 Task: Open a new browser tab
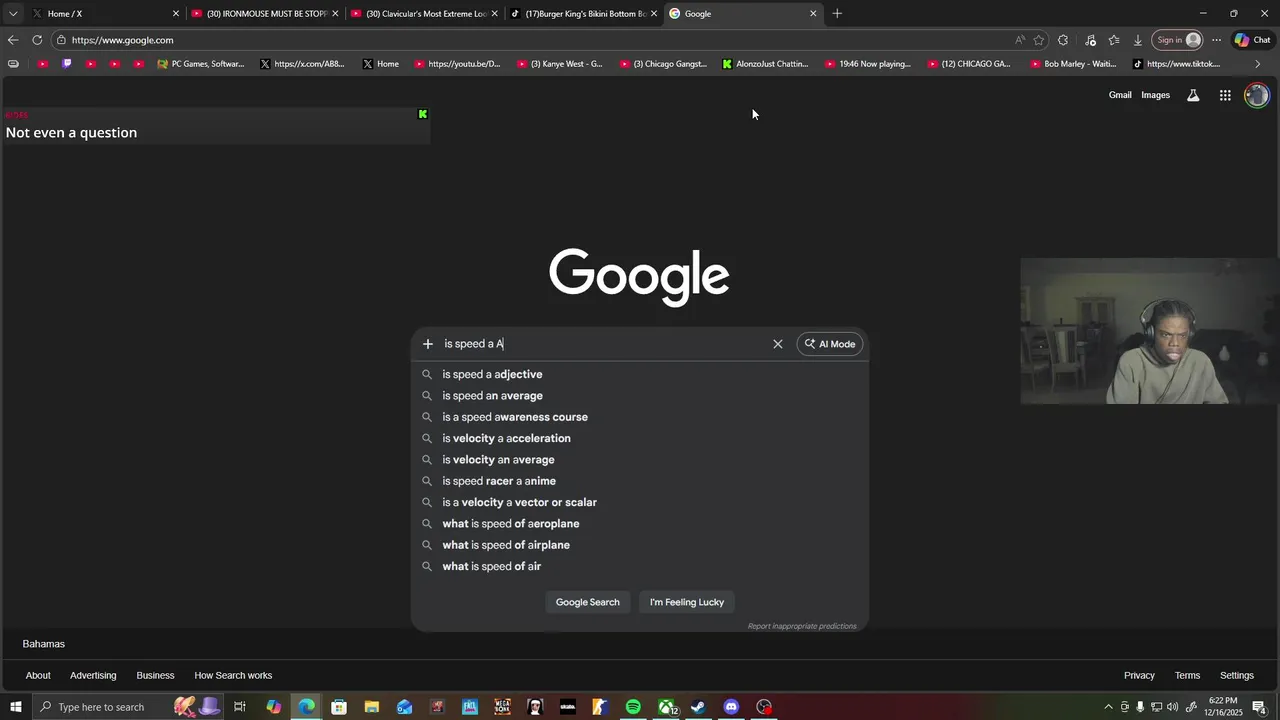[x=837, y=14]
